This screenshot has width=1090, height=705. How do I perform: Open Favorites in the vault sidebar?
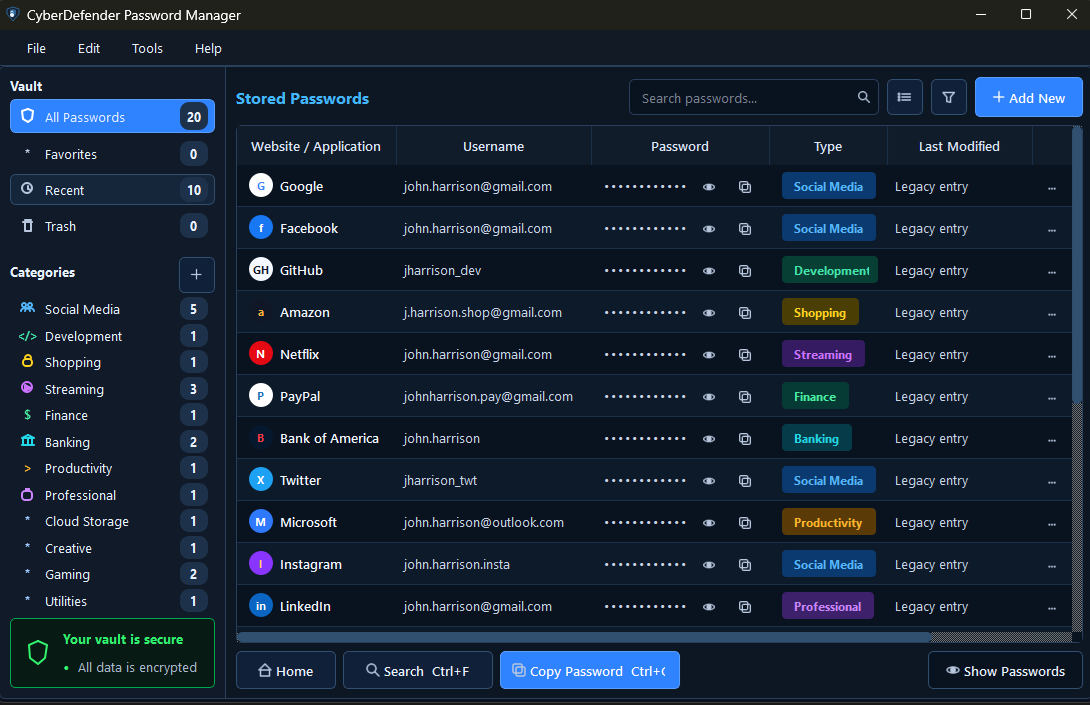(112, 154)
